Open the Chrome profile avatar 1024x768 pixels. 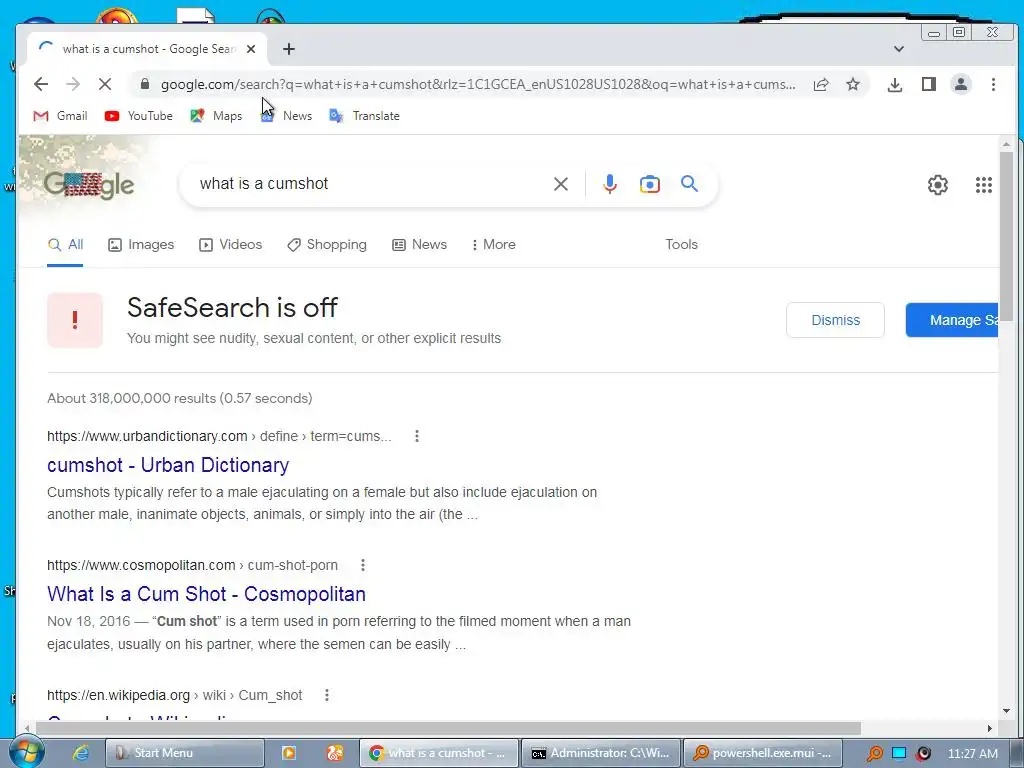point(961,84)
